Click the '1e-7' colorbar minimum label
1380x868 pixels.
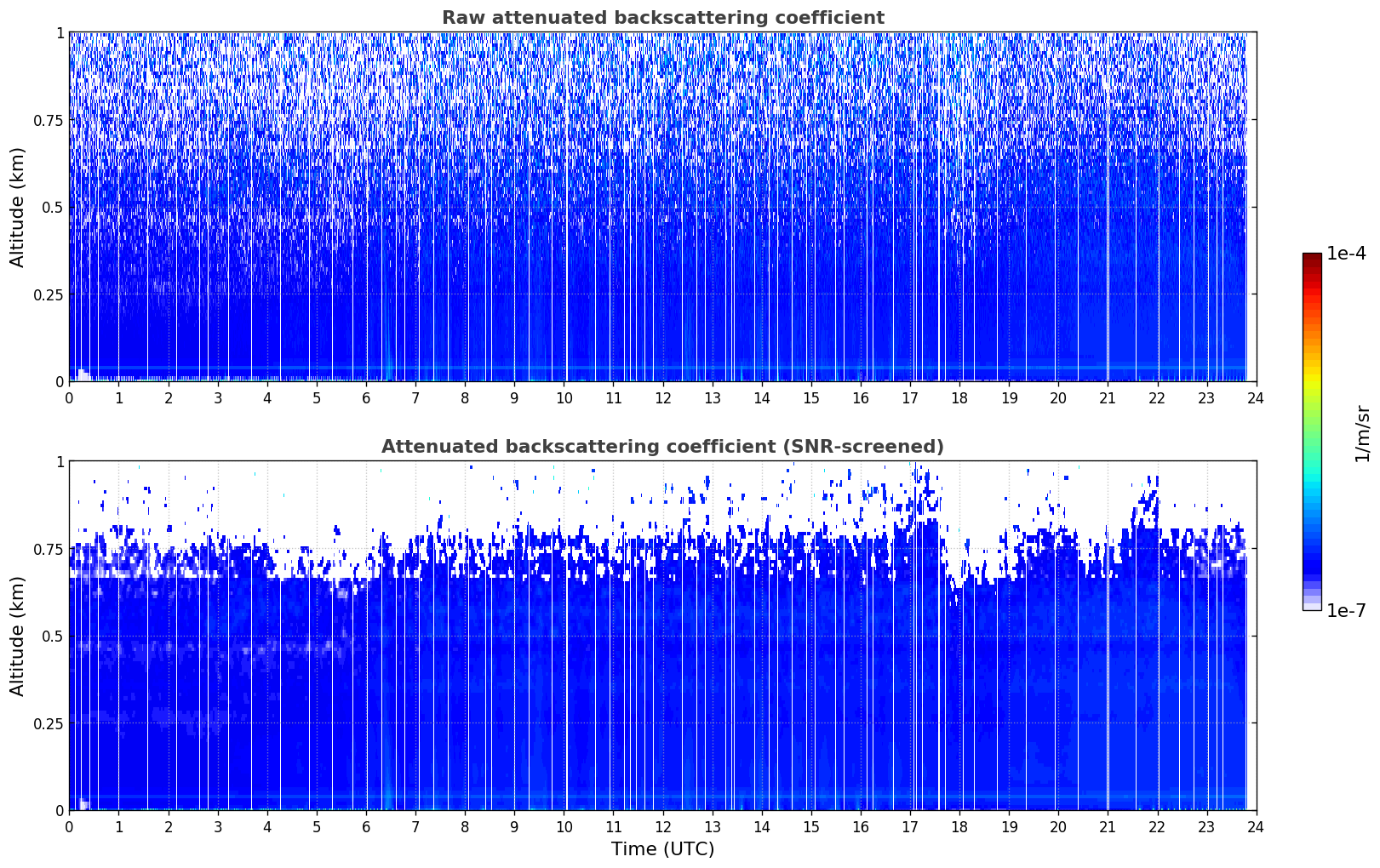point(1346,610)
